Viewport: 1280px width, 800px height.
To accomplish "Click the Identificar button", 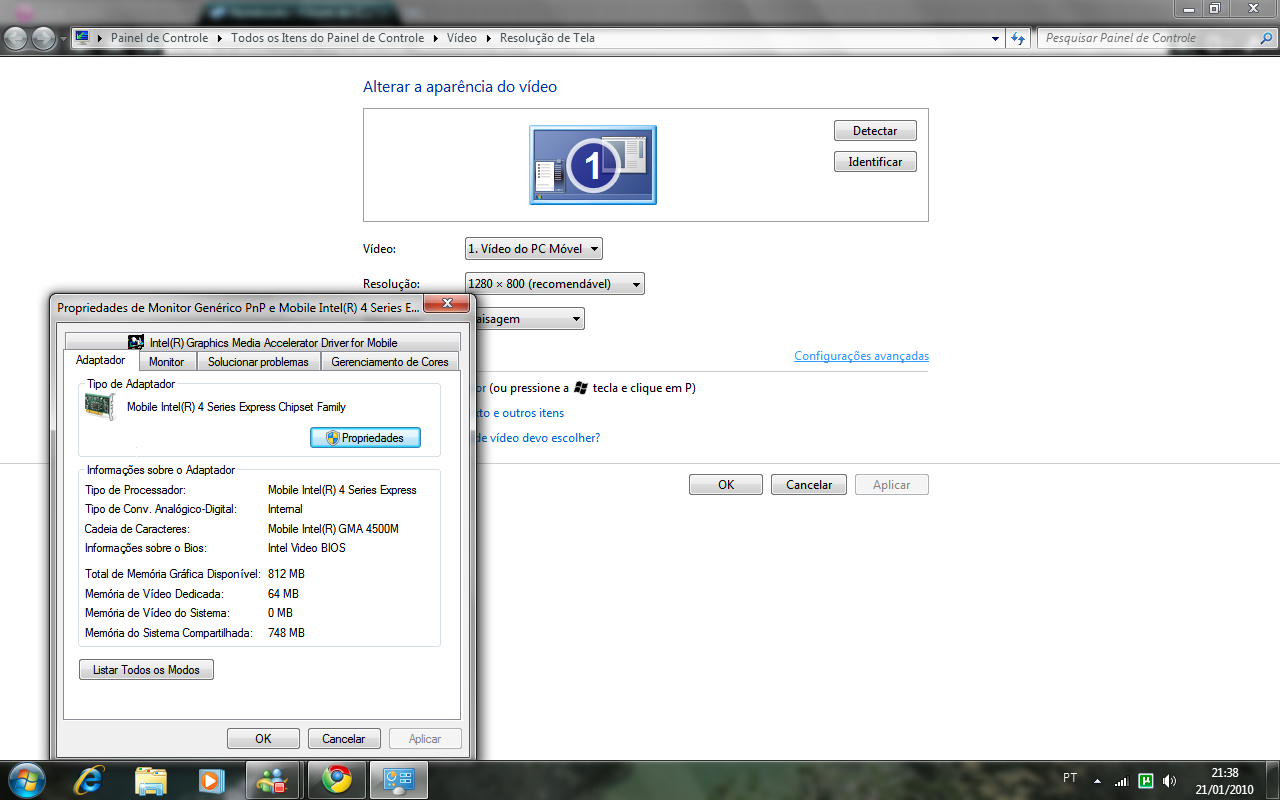I will [875, 162].
